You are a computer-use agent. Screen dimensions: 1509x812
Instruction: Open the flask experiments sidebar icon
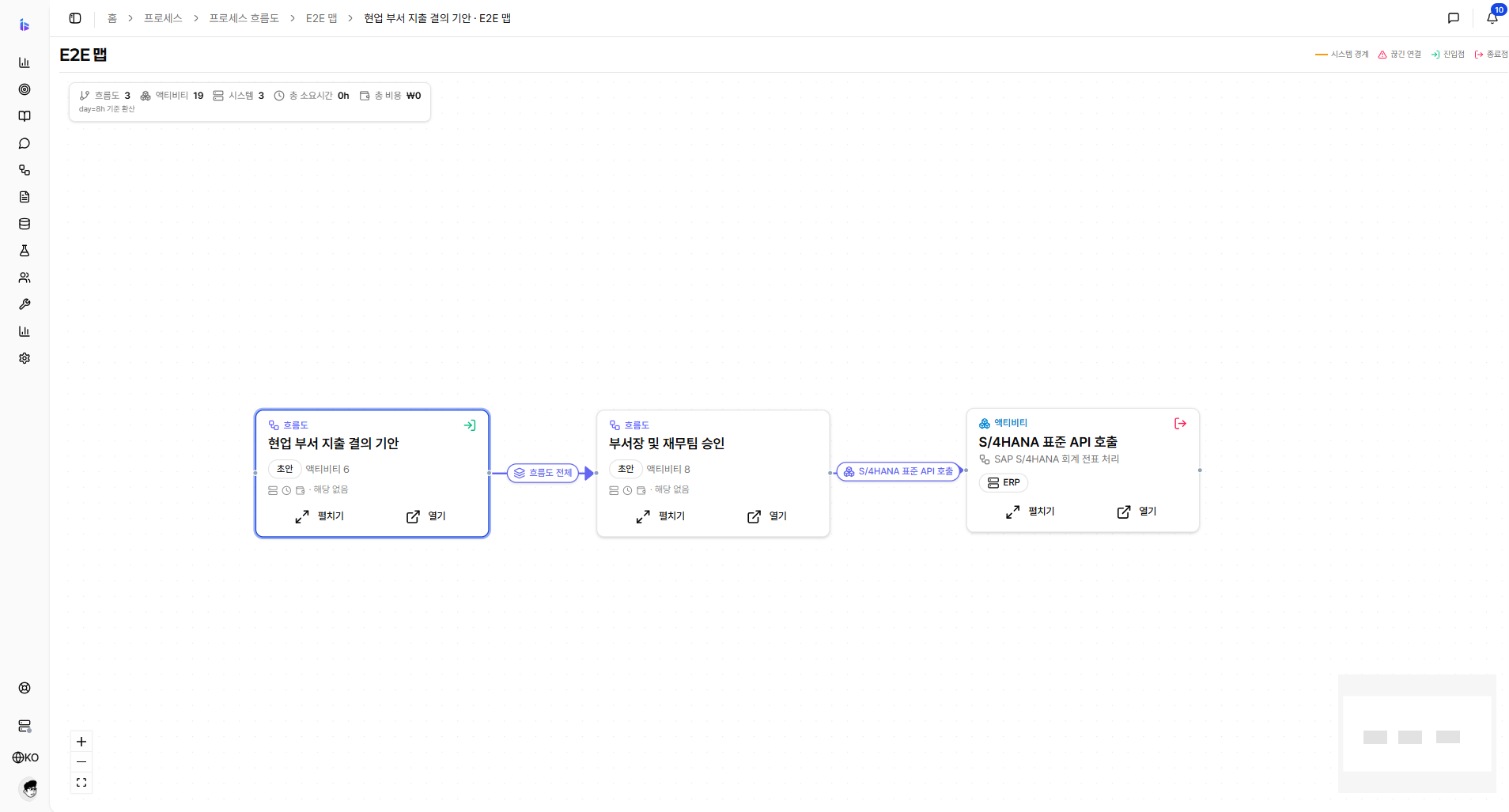25,251
